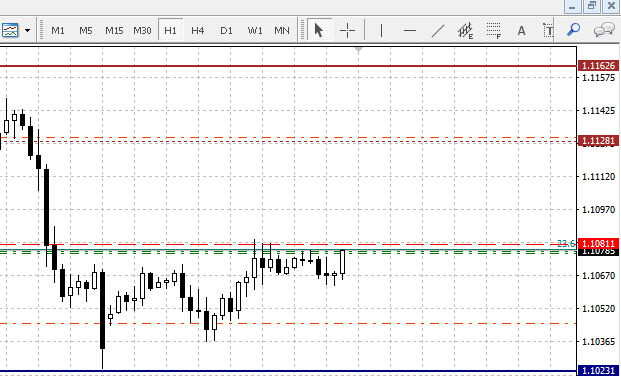Click the 1.10365 price scale value
The width and height of the screenshot is (621, 376).
pyautogui.click(x=598, y=341)
